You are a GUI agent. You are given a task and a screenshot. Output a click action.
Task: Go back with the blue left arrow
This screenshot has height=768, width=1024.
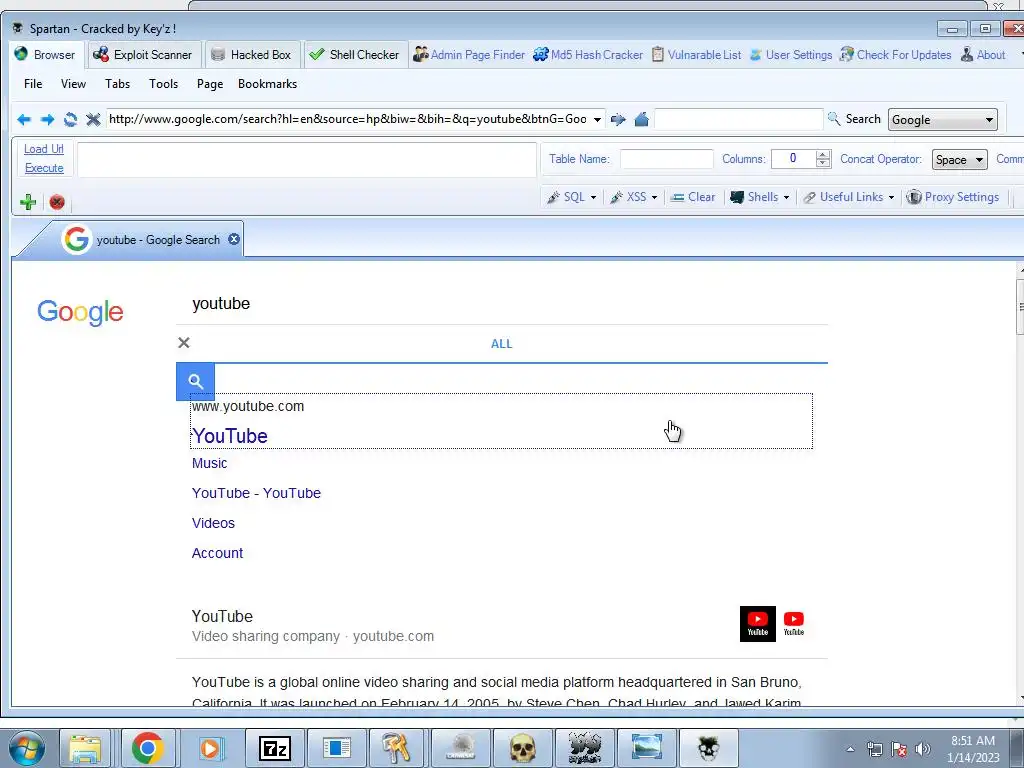pyautogui.click(x=24, y=120)
